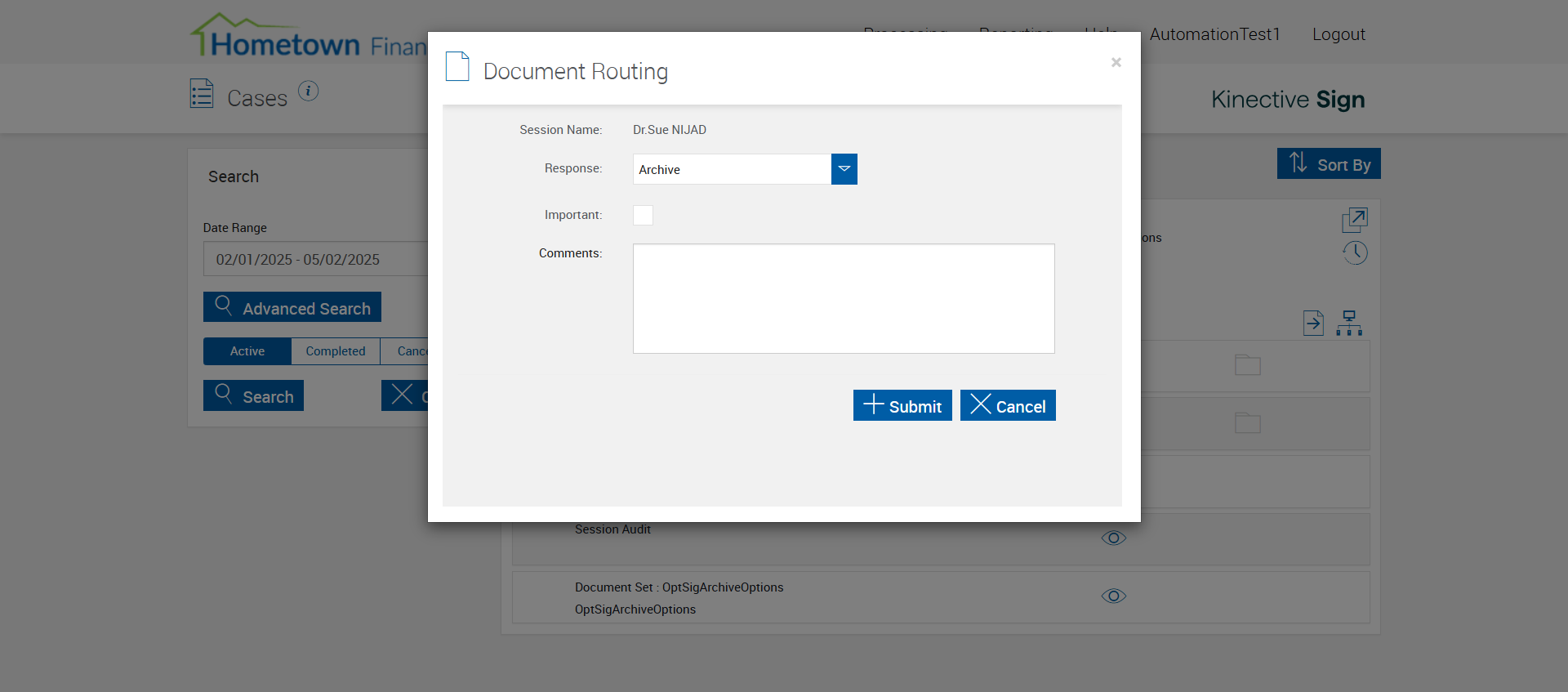
Task: Open the pop-out external link icon
Action: coord(1354,219)
